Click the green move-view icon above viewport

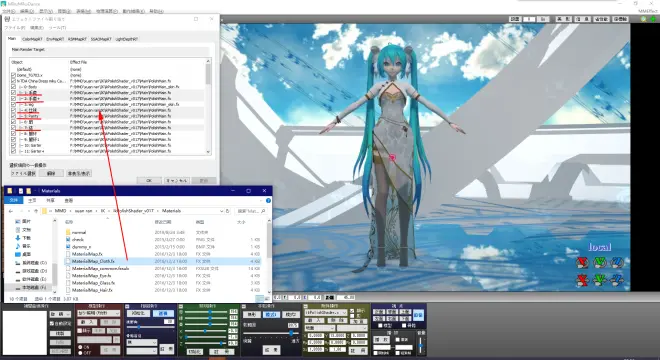click(654, 19)
